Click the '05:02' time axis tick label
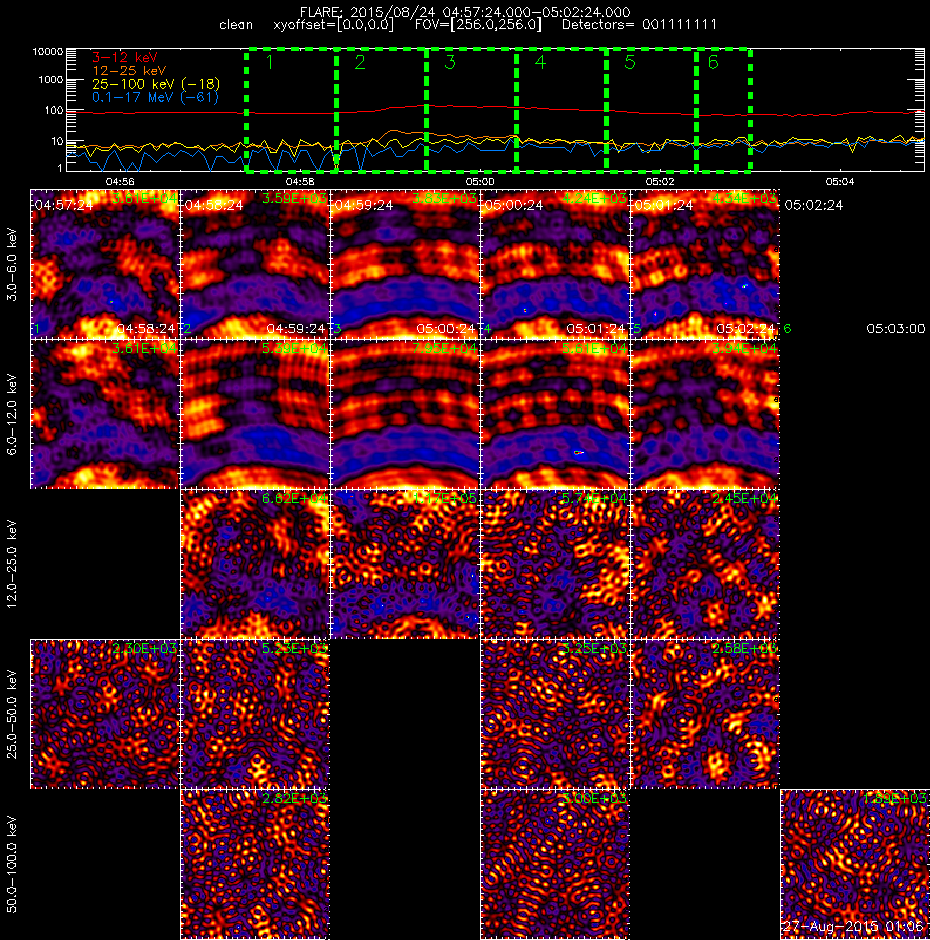 coord(660,181)
